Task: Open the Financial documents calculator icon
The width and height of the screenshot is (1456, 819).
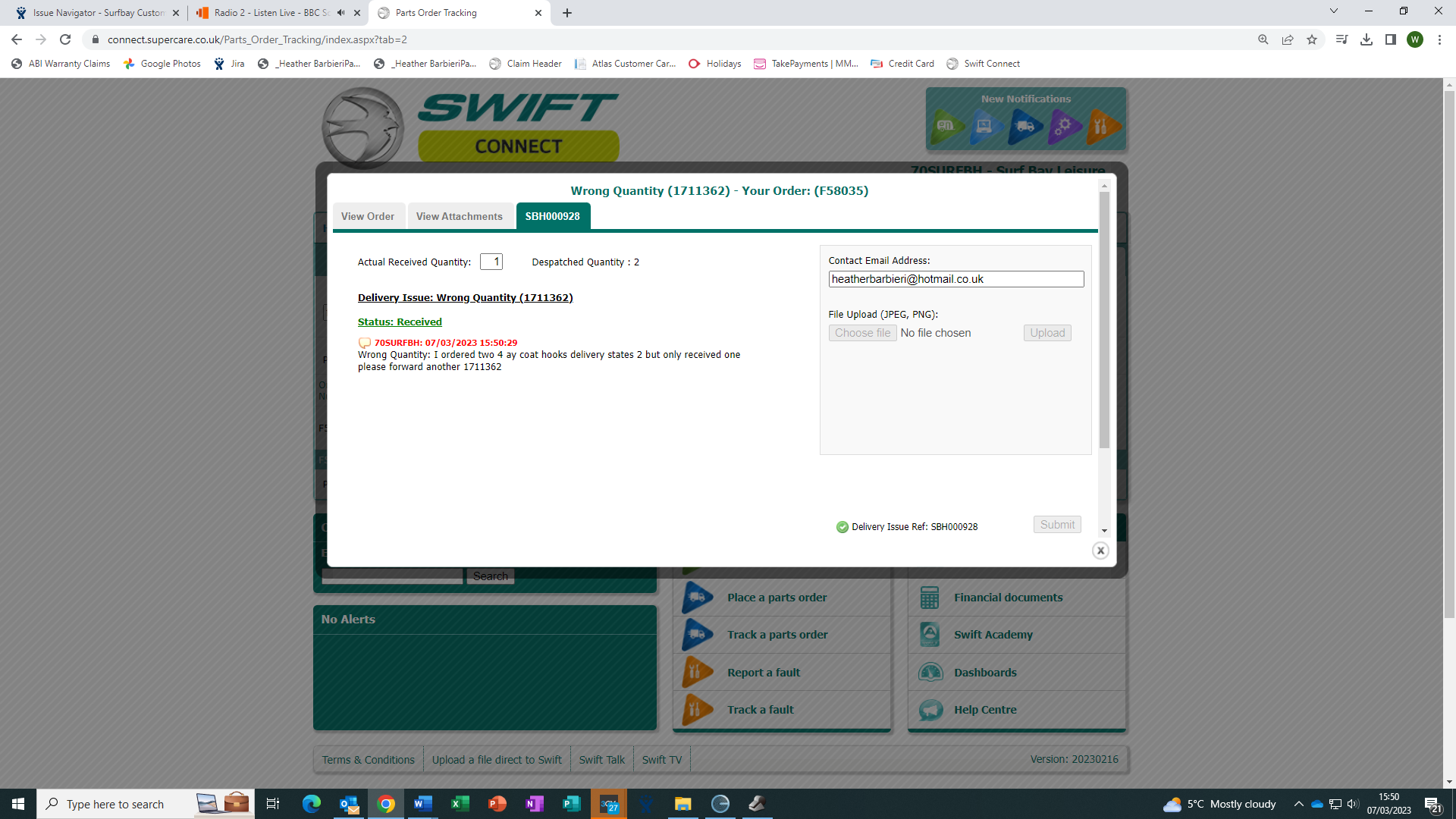Action: point(930,598)
